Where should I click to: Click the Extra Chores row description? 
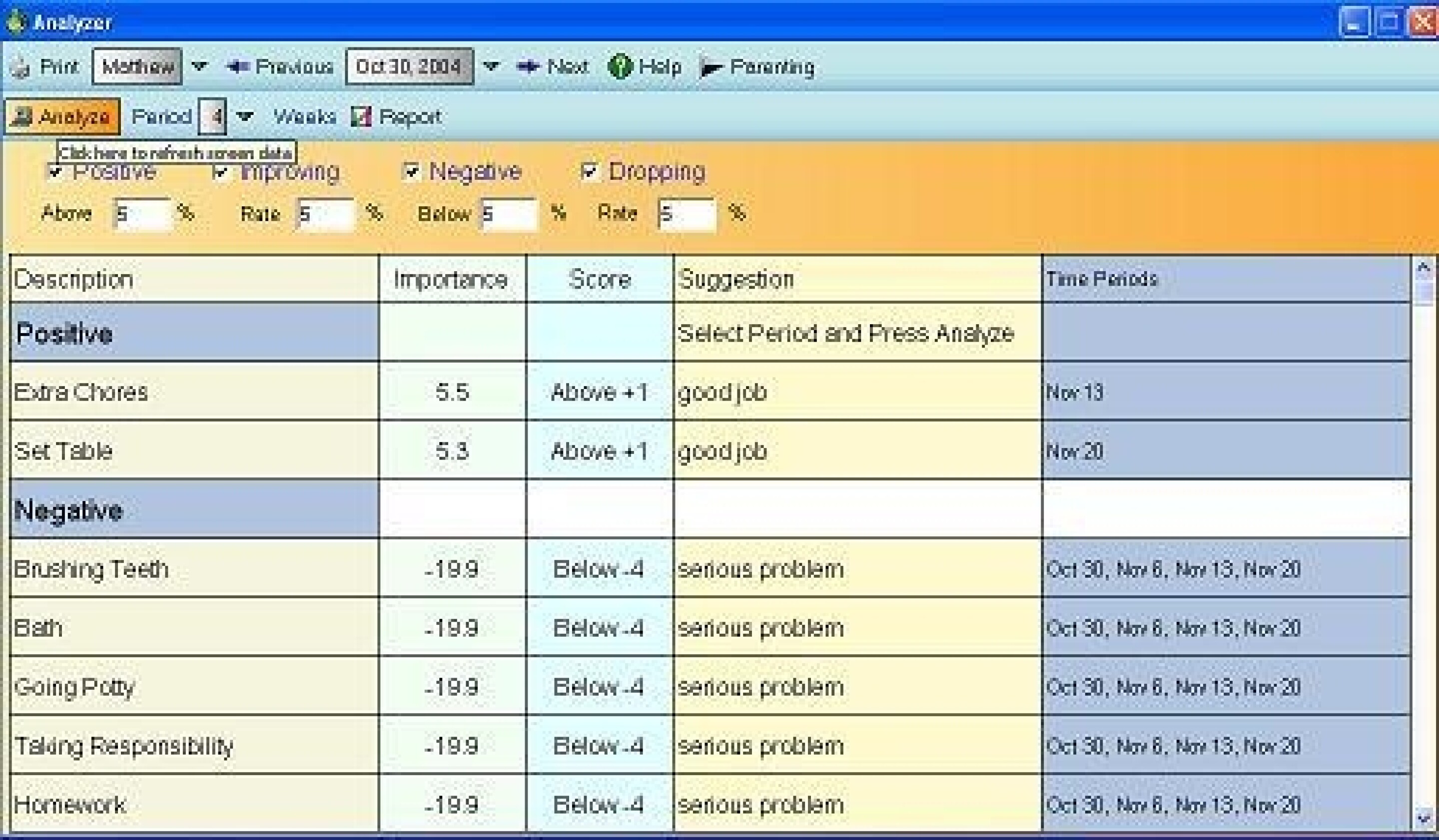click(80, 392)
